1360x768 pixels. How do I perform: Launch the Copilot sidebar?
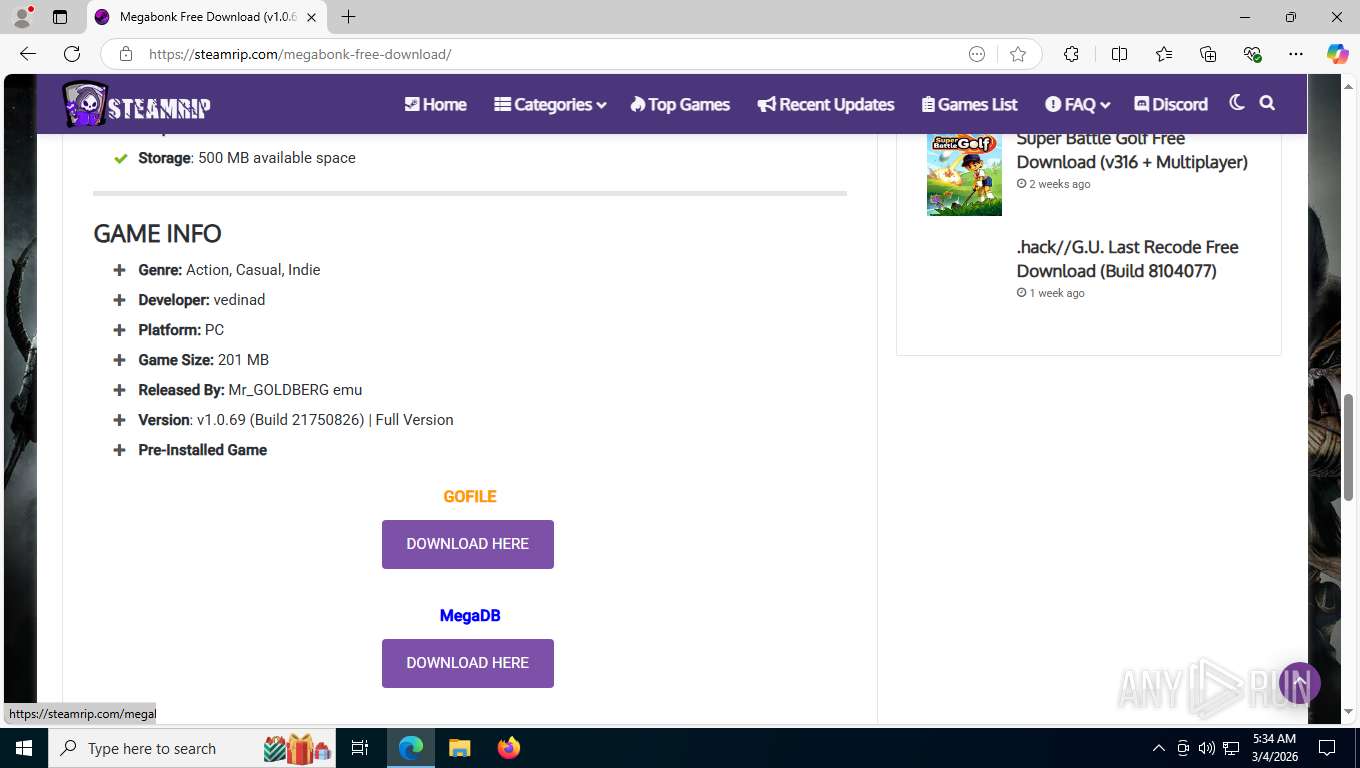(1337, 54)
